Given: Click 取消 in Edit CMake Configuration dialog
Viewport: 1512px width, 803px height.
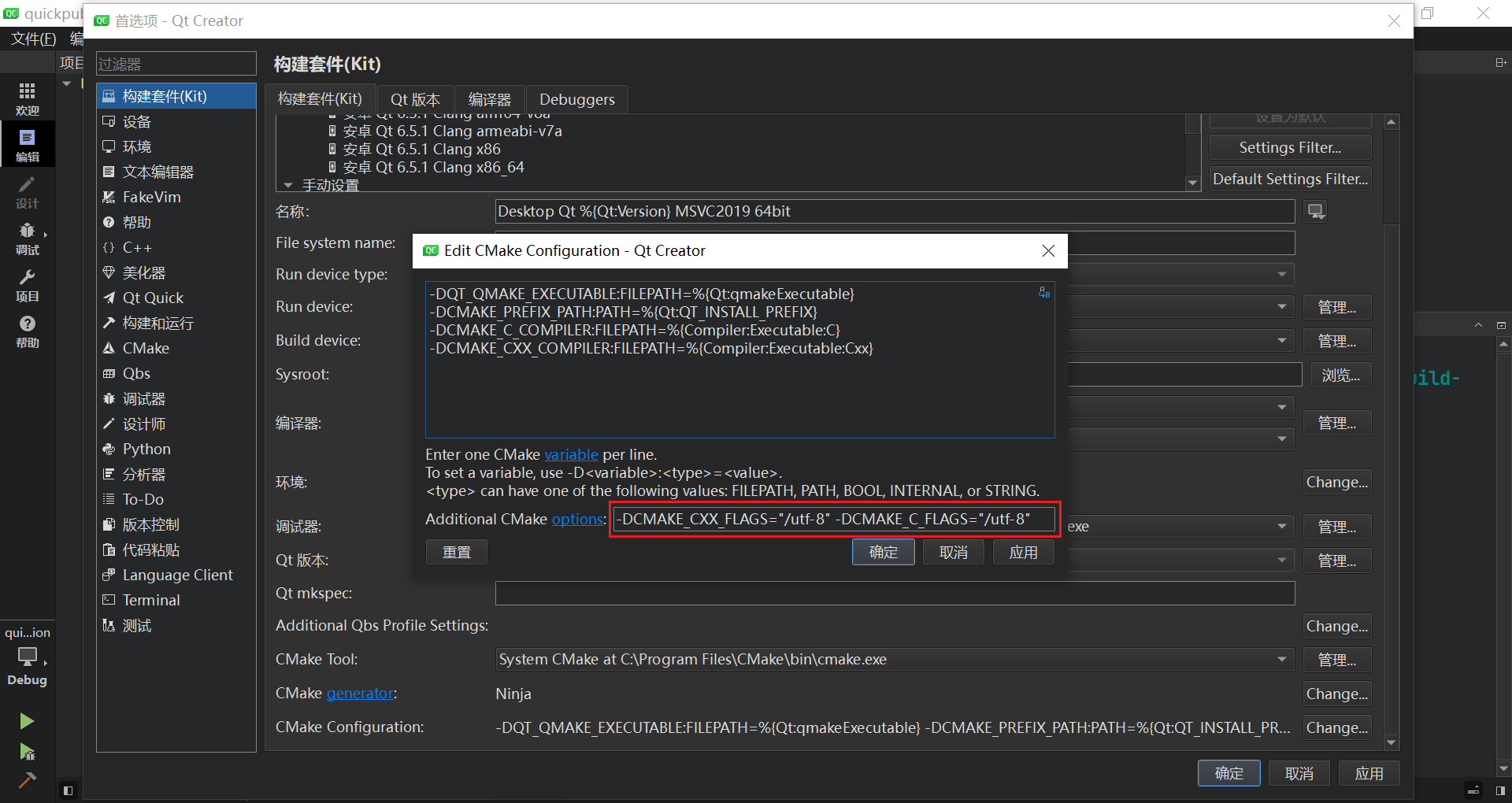Looking at the screenshot, I should [954, 552].
